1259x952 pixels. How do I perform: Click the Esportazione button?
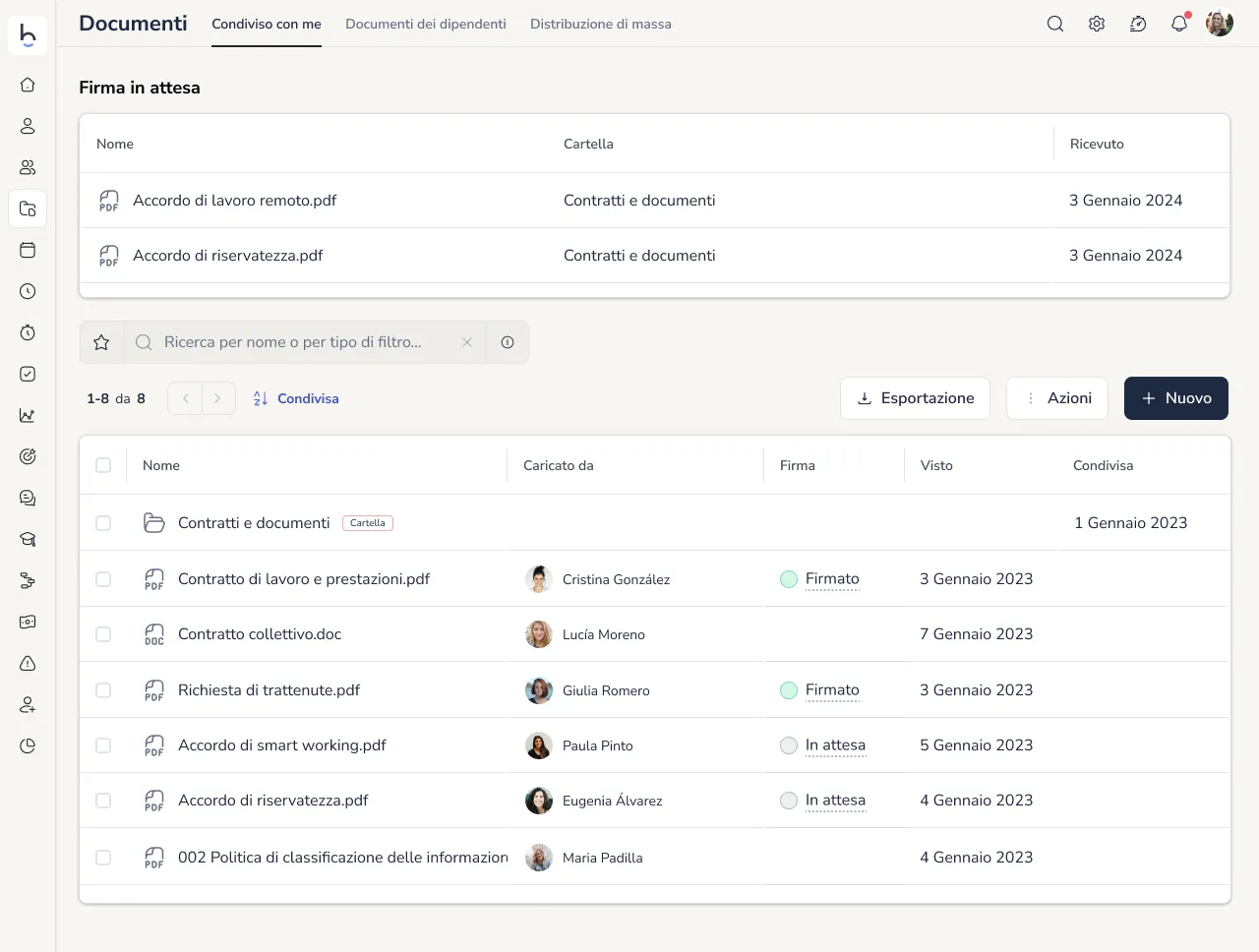click(915, 398)
